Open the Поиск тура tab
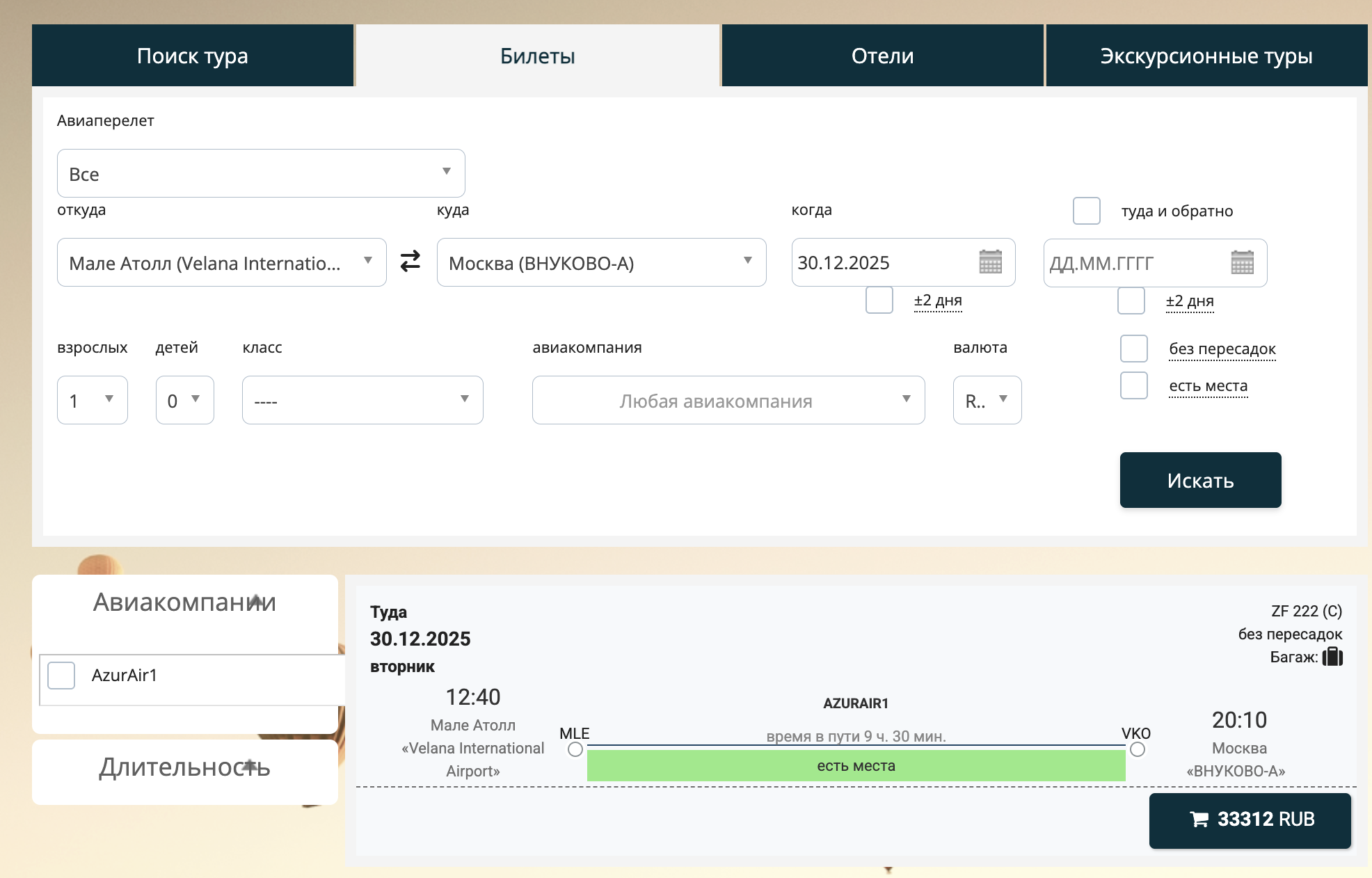 [193, 56]
